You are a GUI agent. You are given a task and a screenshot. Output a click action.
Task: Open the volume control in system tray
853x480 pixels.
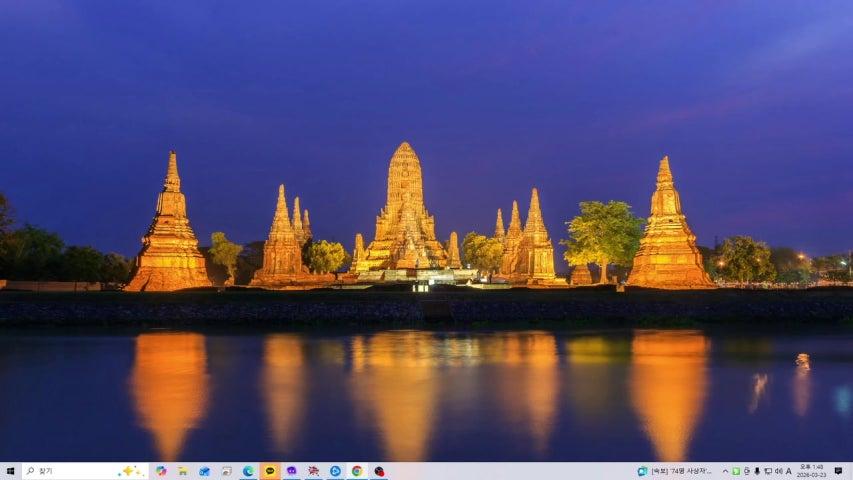(777, 471)
